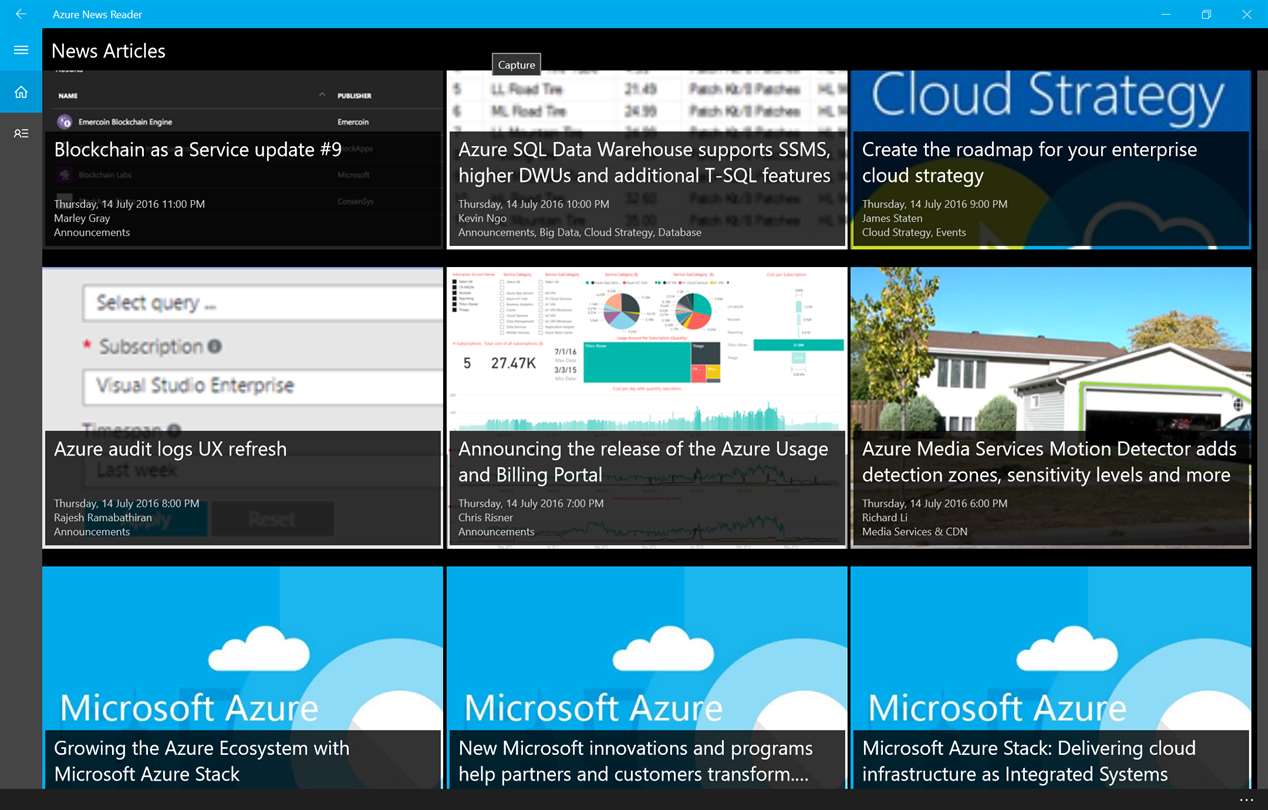Open the hamburger navigation menu

(x=21, y=50)
